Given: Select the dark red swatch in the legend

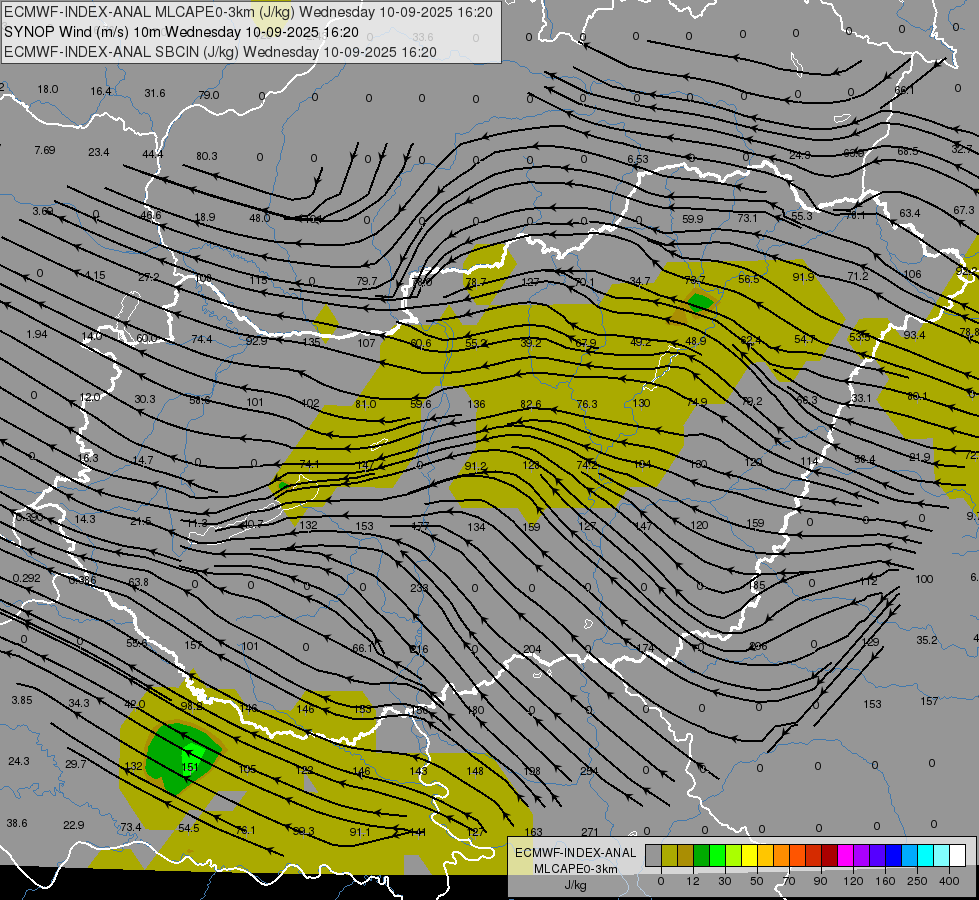Looking at the screenshot, I should 829,855.
